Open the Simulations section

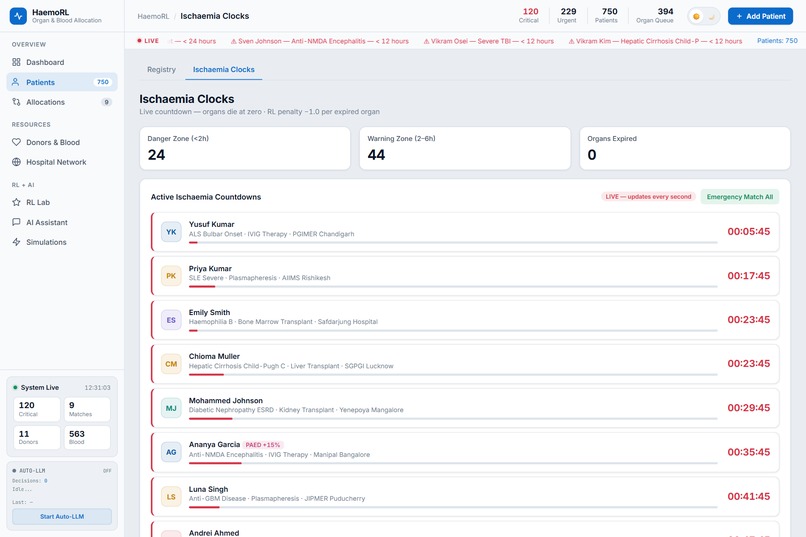point(62,242)
